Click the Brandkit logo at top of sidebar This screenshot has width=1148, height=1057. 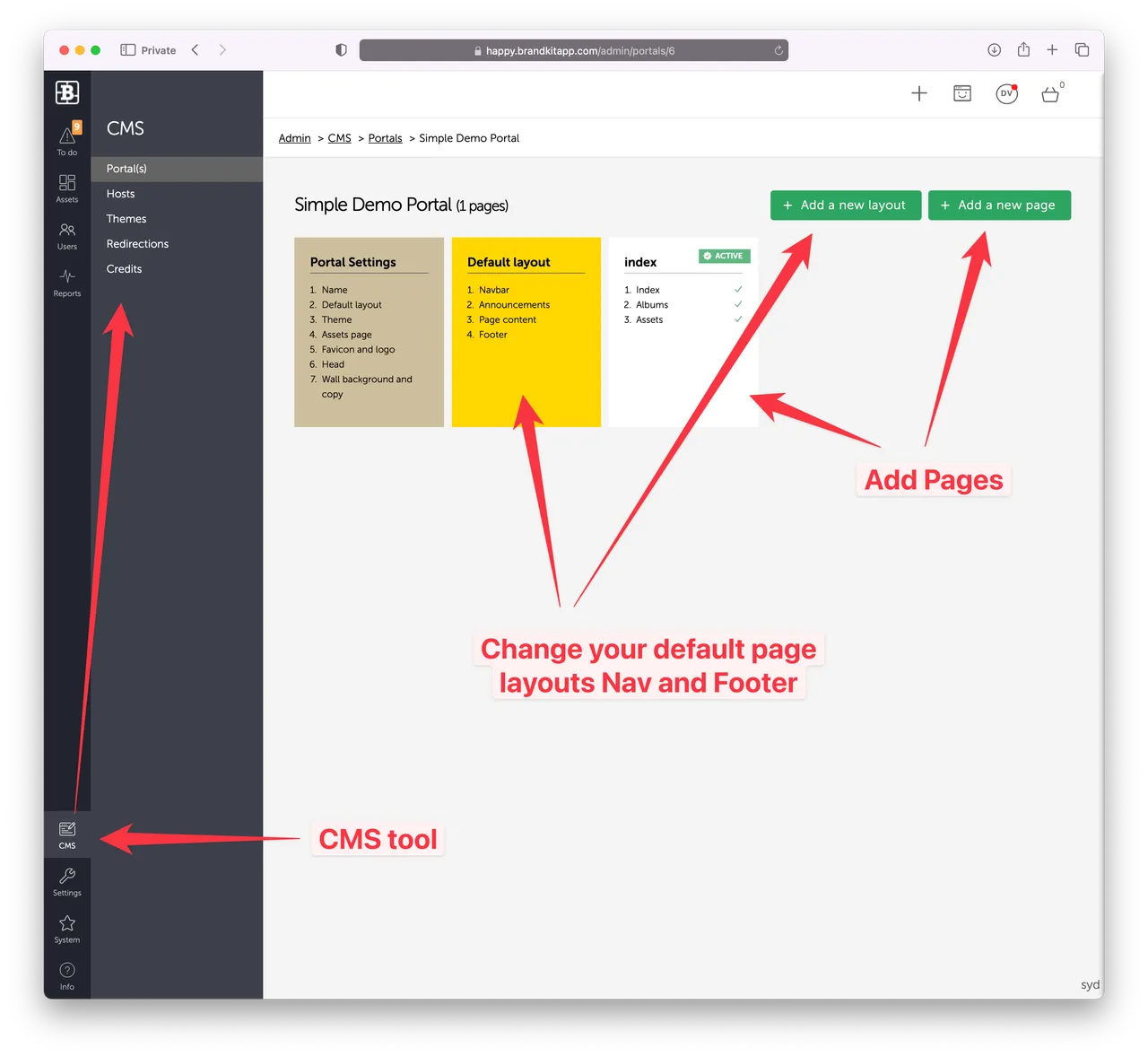coord(67,92)
